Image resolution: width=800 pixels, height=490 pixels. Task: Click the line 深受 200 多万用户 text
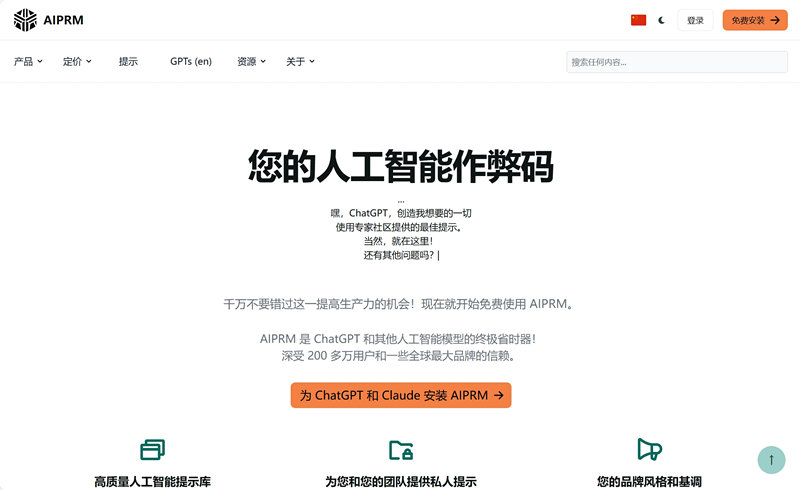click(x=399, y=356)
